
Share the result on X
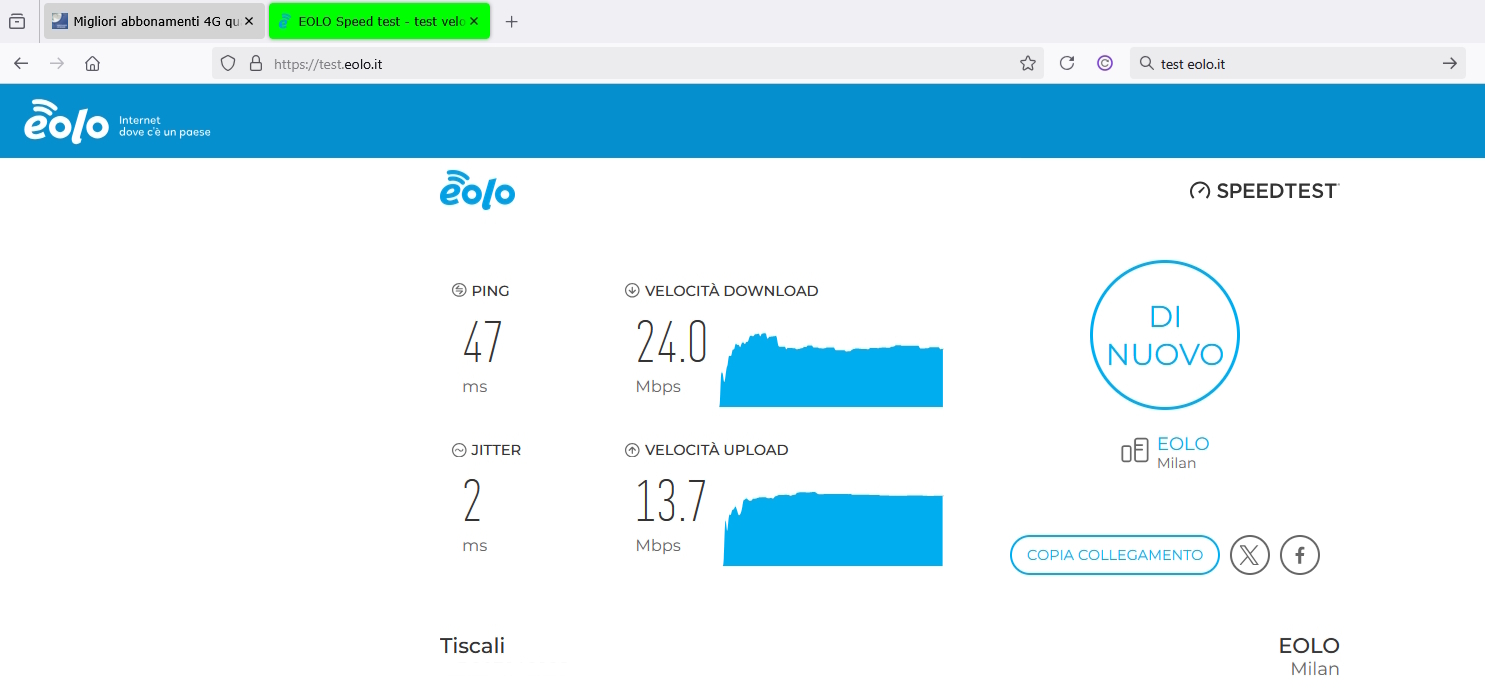click(x=1249, y=555)
